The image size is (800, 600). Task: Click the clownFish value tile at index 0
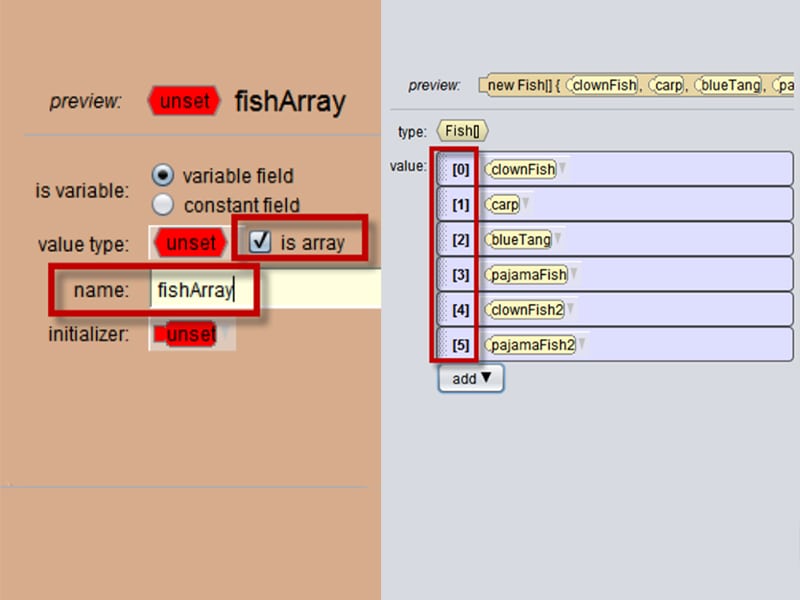tap(521, 169)
